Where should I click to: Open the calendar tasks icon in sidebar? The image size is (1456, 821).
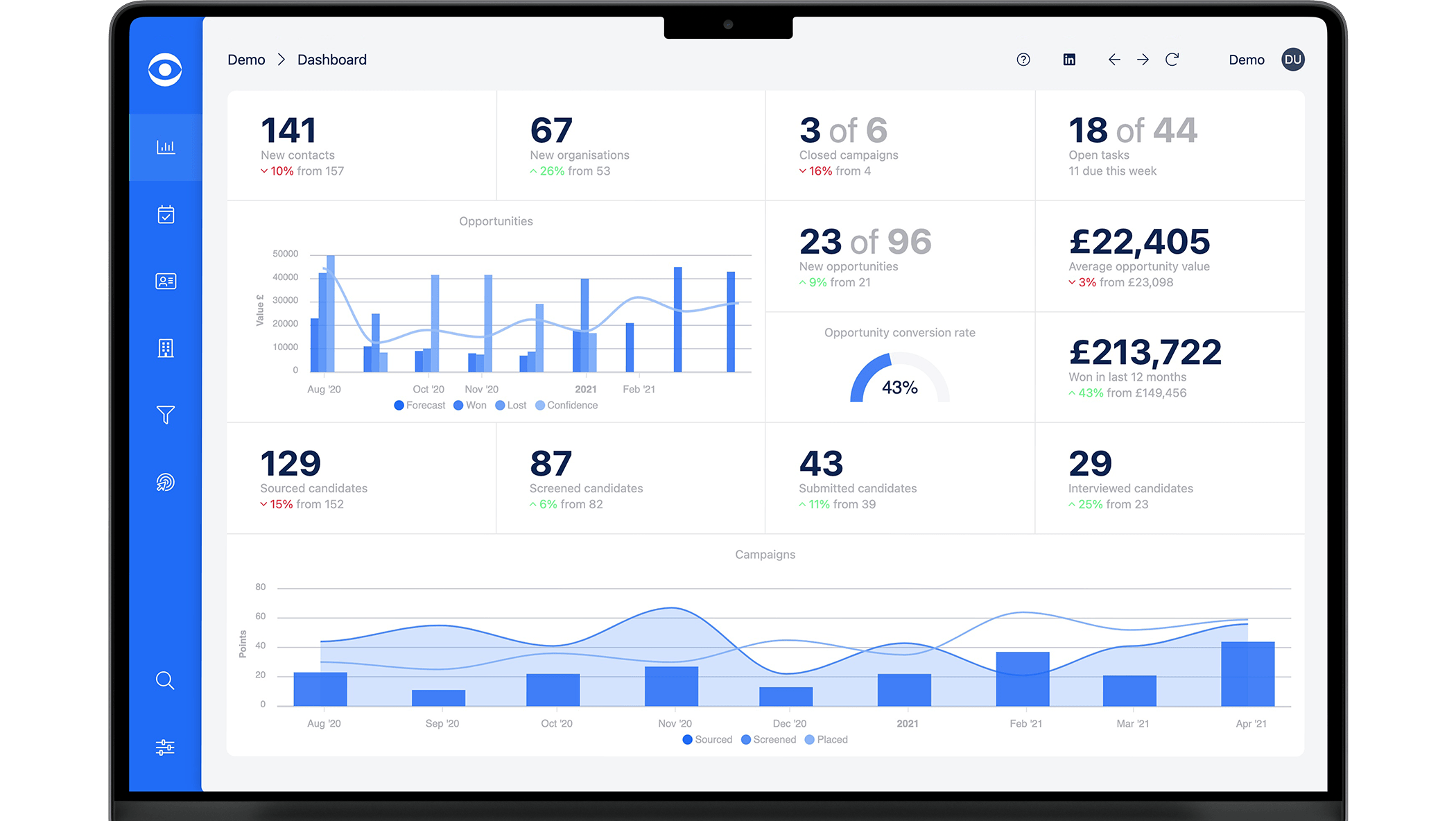pyautogui.click(x=165, y=214)
